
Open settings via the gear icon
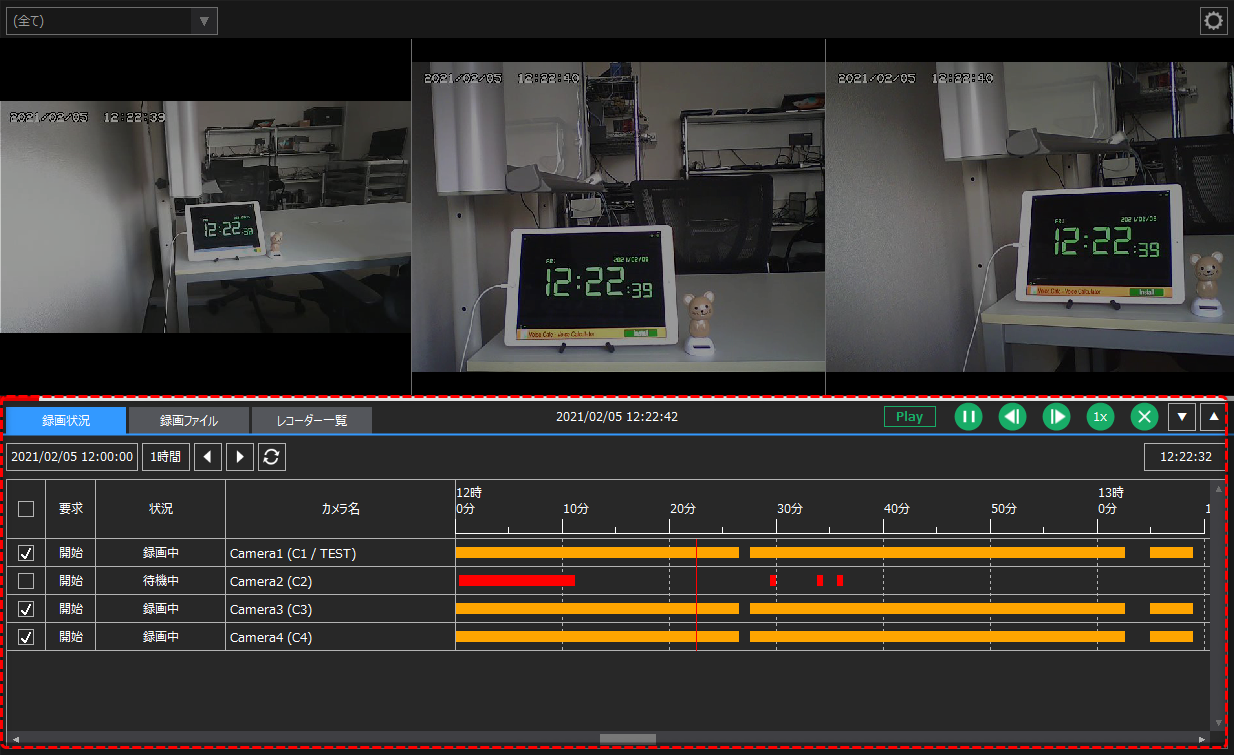1213,20
